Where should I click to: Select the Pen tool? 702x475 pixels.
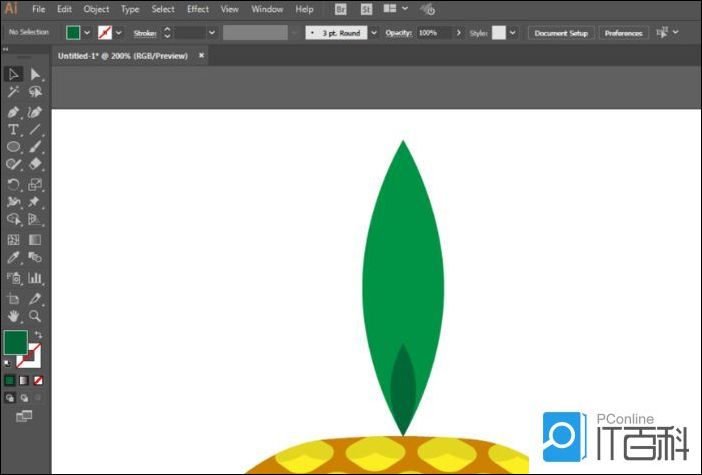click(x=13, y=112)
